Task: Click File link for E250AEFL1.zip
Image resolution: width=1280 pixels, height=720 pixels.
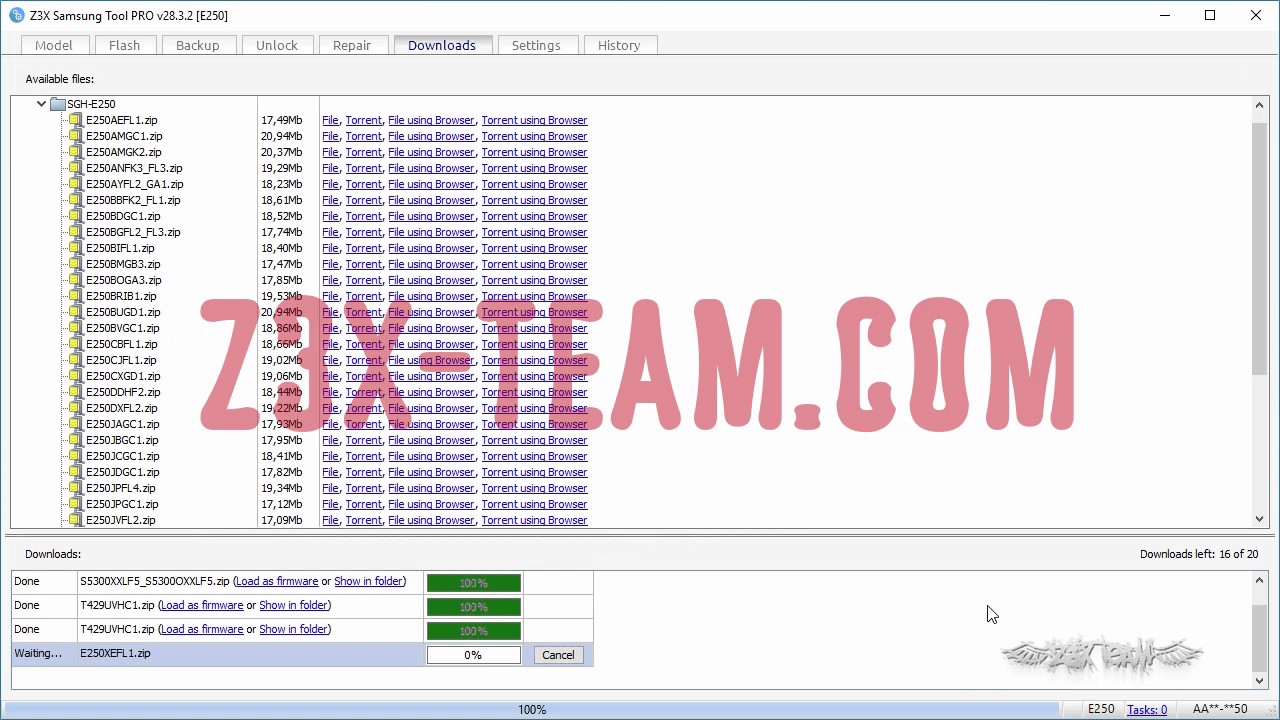Action: 330,120
